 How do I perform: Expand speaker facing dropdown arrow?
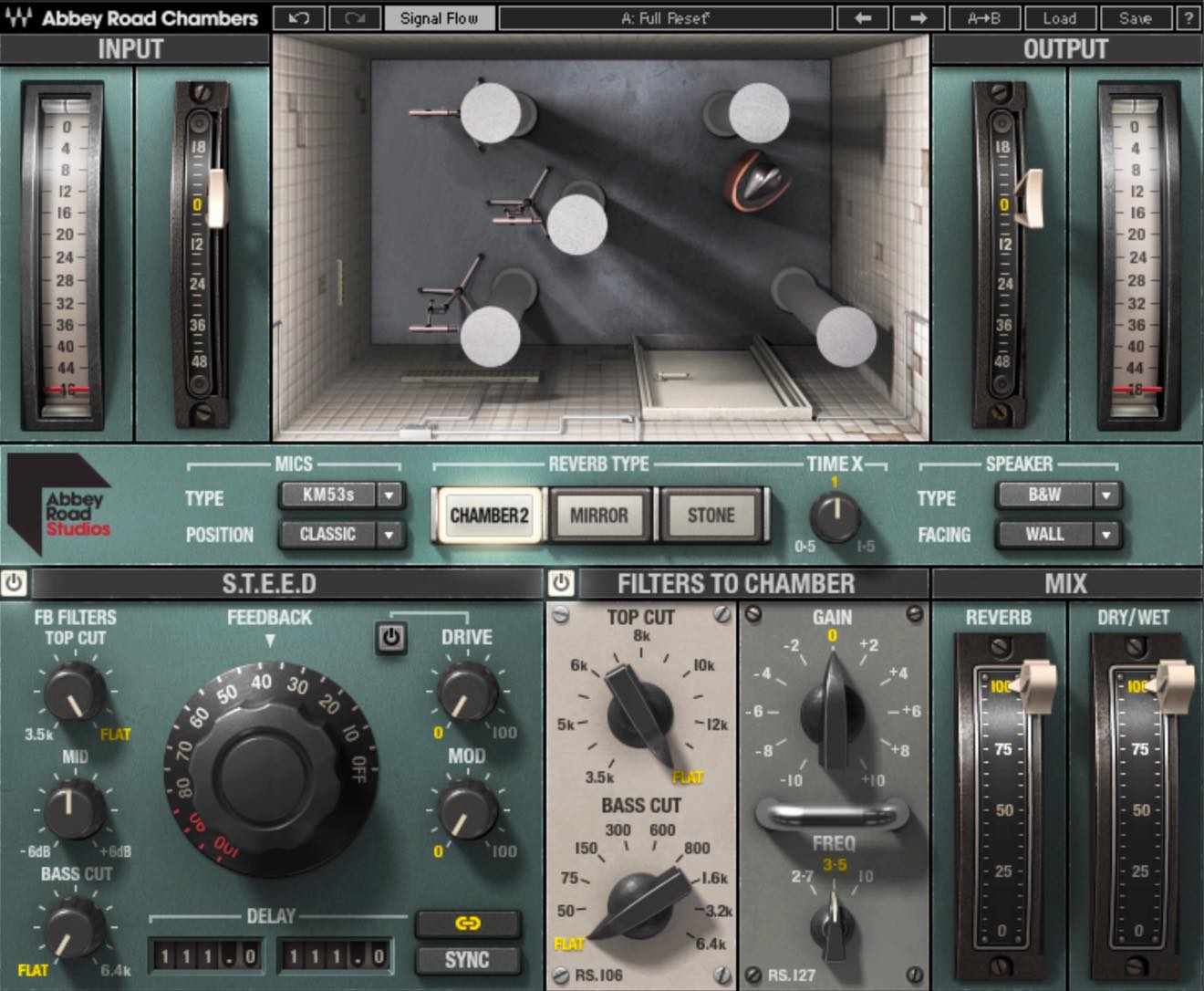point(1107,534)
